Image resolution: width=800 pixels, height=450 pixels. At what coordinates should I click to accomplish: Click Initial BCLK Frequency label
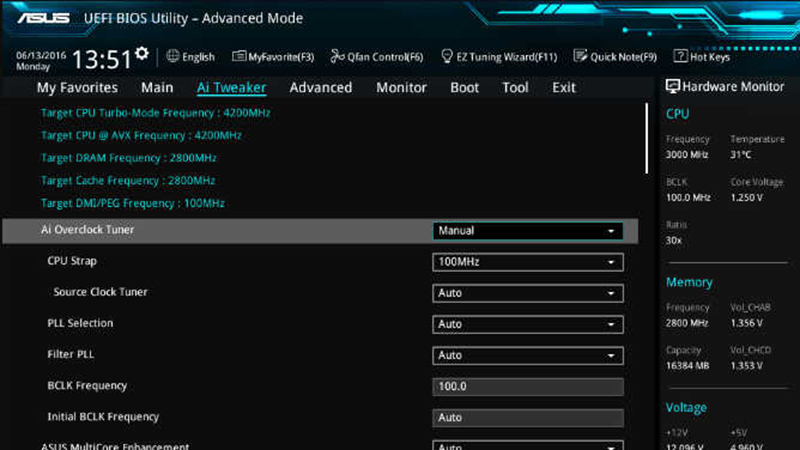point(103,417)
